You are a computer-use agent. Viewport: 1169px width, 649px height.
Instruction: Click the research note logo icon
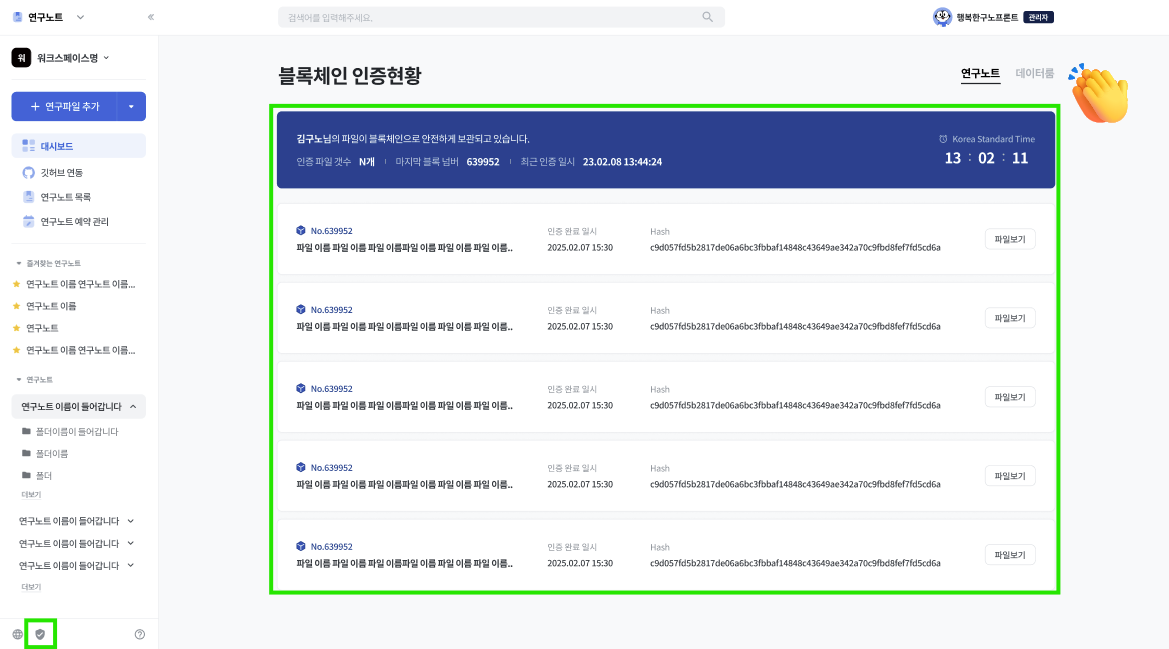pyautogui.click(x=18, y=16)
